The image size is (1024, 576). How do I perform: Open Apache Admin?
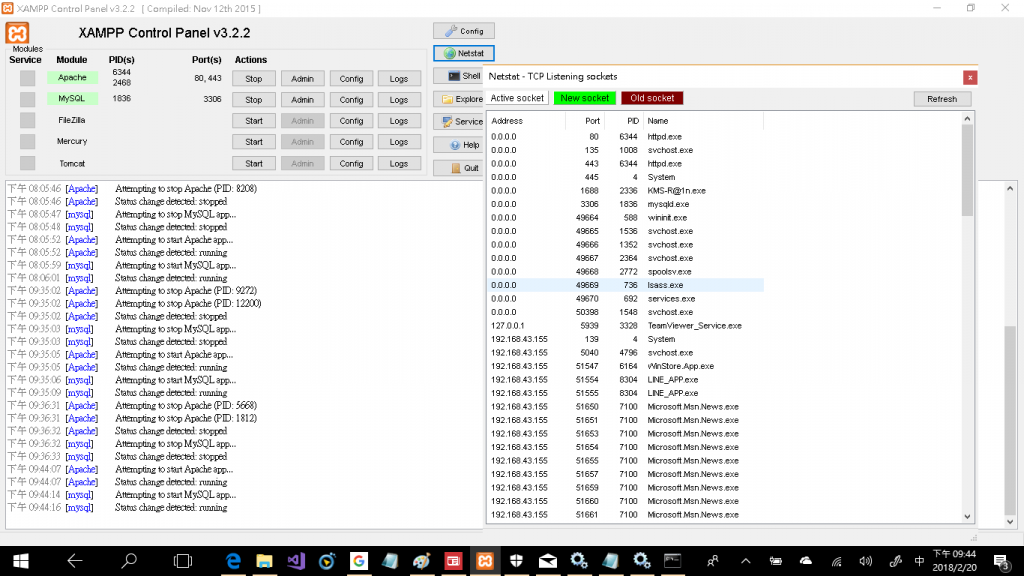[x=302, y=78]
